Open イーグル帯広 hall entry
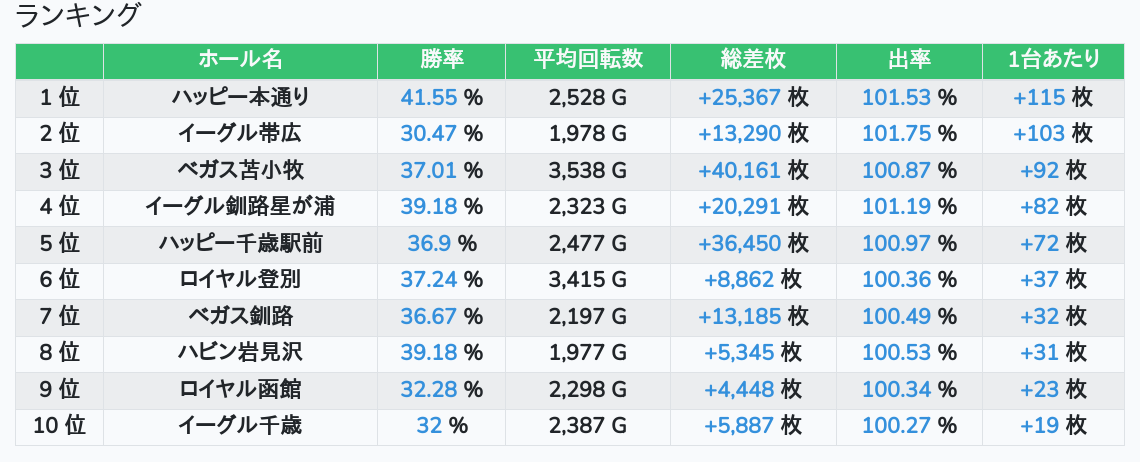This screenshot has height=462, width=1140. coord(240,134)
